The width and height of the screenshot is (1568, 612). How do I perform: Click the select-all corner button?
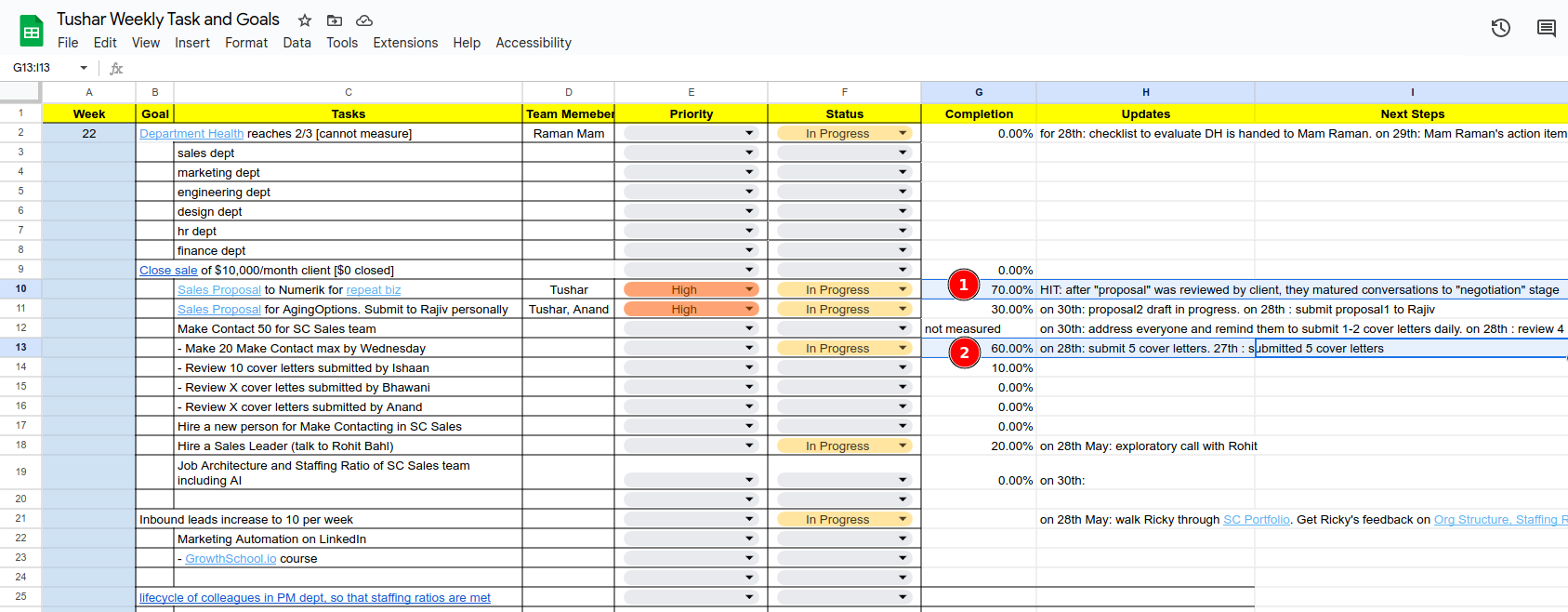coord(20,92)
